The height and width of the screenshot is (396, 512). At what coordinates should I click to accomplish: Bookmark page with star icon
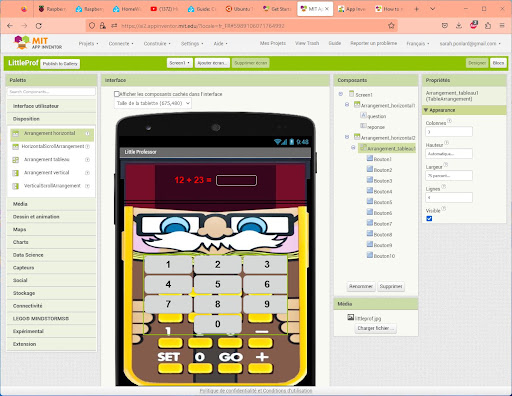click(x=391, y=26)
